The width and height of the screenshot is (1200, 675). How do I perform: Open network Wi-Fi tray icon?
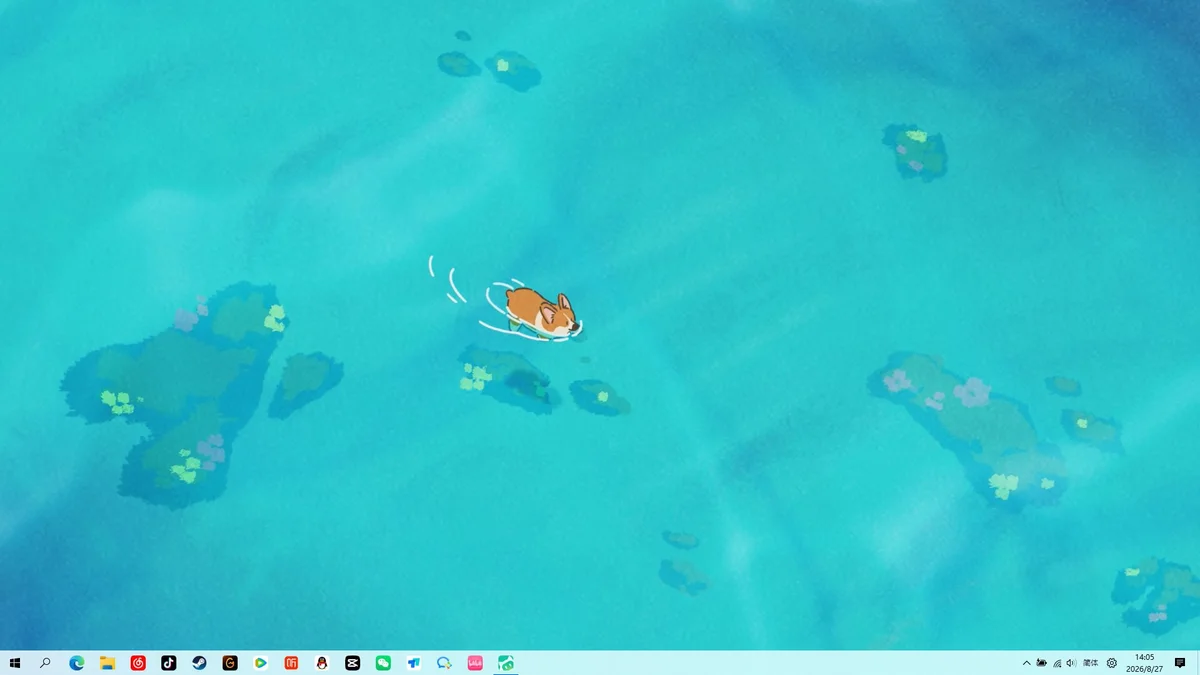1057,663
